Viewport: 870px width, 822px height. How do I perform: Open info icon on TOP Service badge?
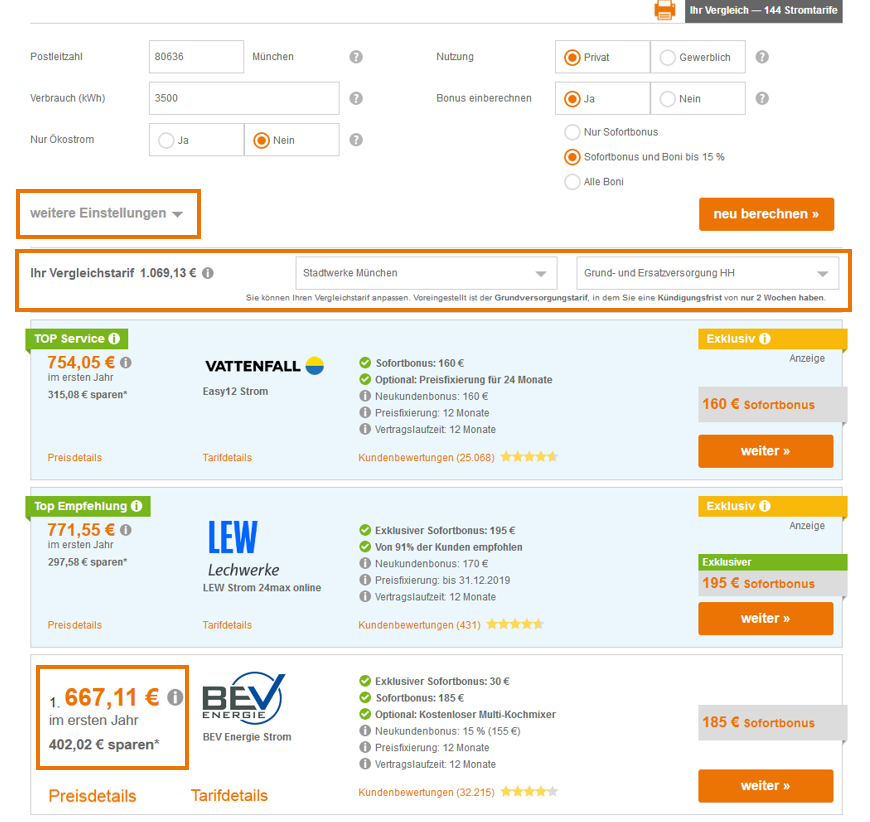point(114,339)
